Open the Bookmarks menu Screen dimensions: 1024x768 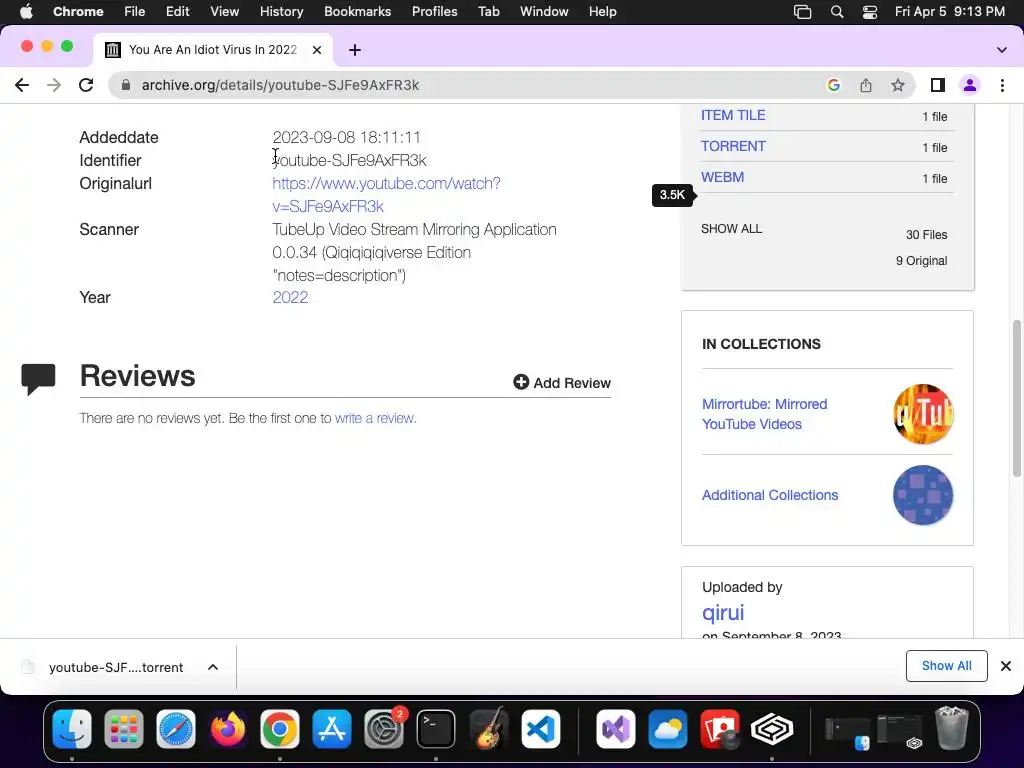coord(357,11)
